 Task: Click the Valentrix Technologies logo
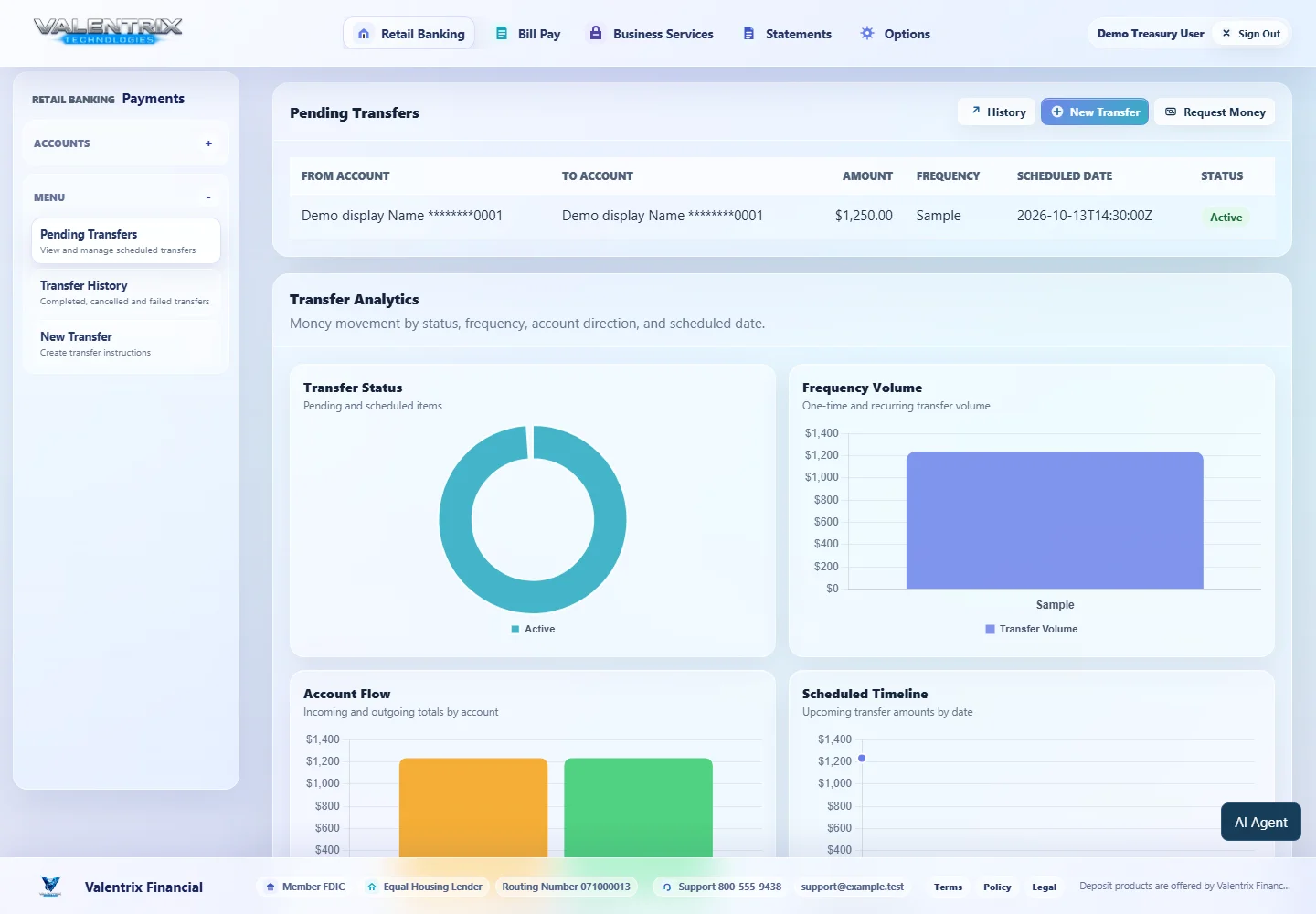point(108,31)
